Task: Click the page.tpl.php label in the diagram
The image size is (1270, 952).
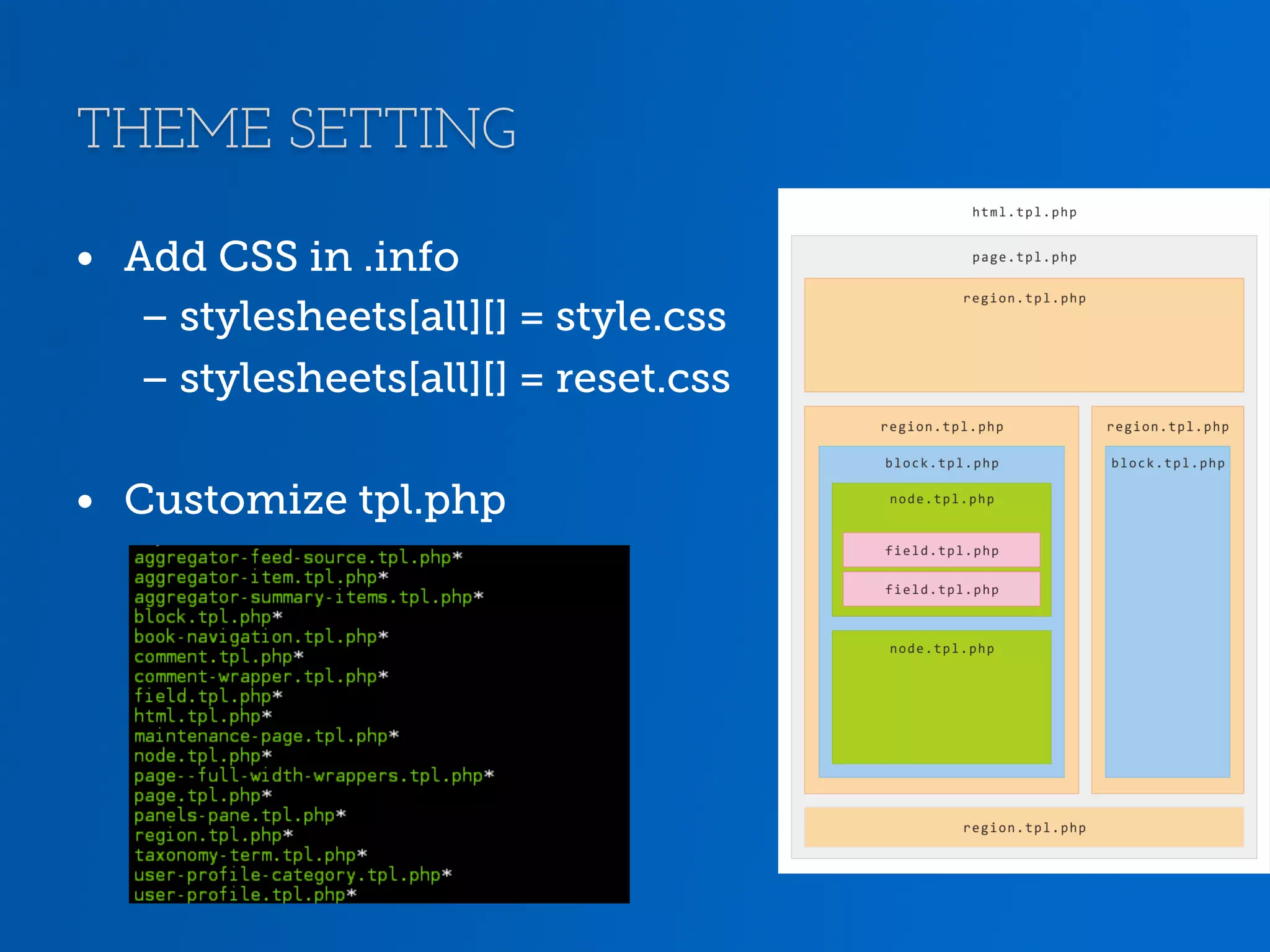Action: click(x=1024, y=257)
